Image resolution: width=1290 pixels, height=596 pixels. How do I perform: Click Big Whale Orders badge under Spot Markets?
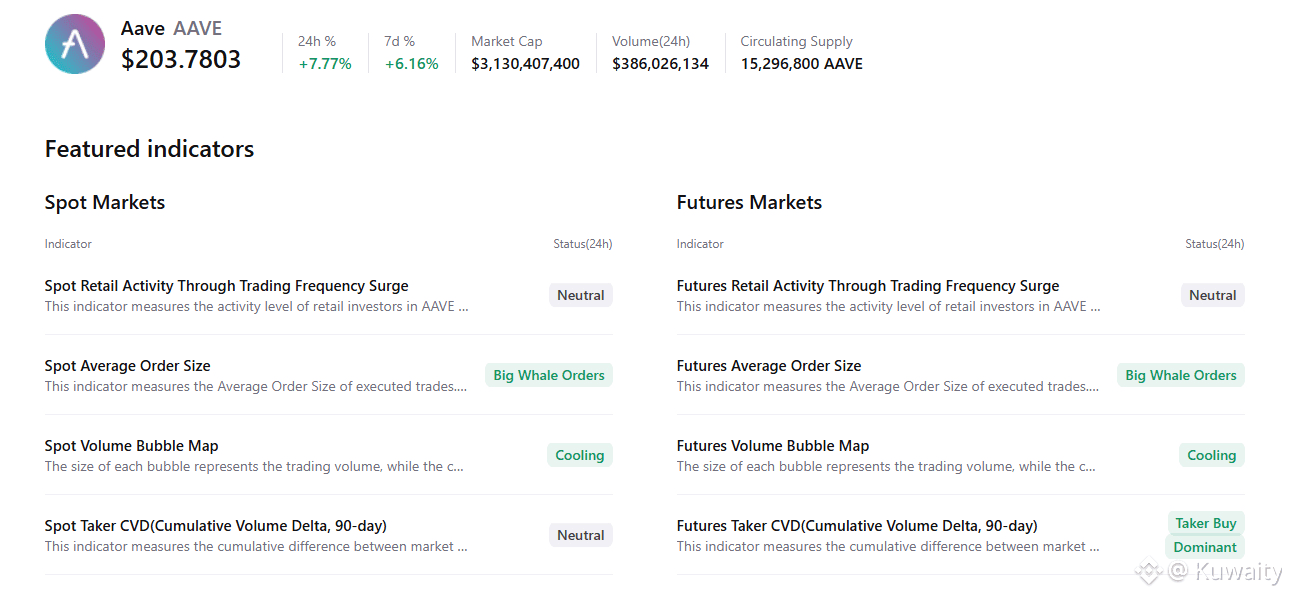[549, 375]
